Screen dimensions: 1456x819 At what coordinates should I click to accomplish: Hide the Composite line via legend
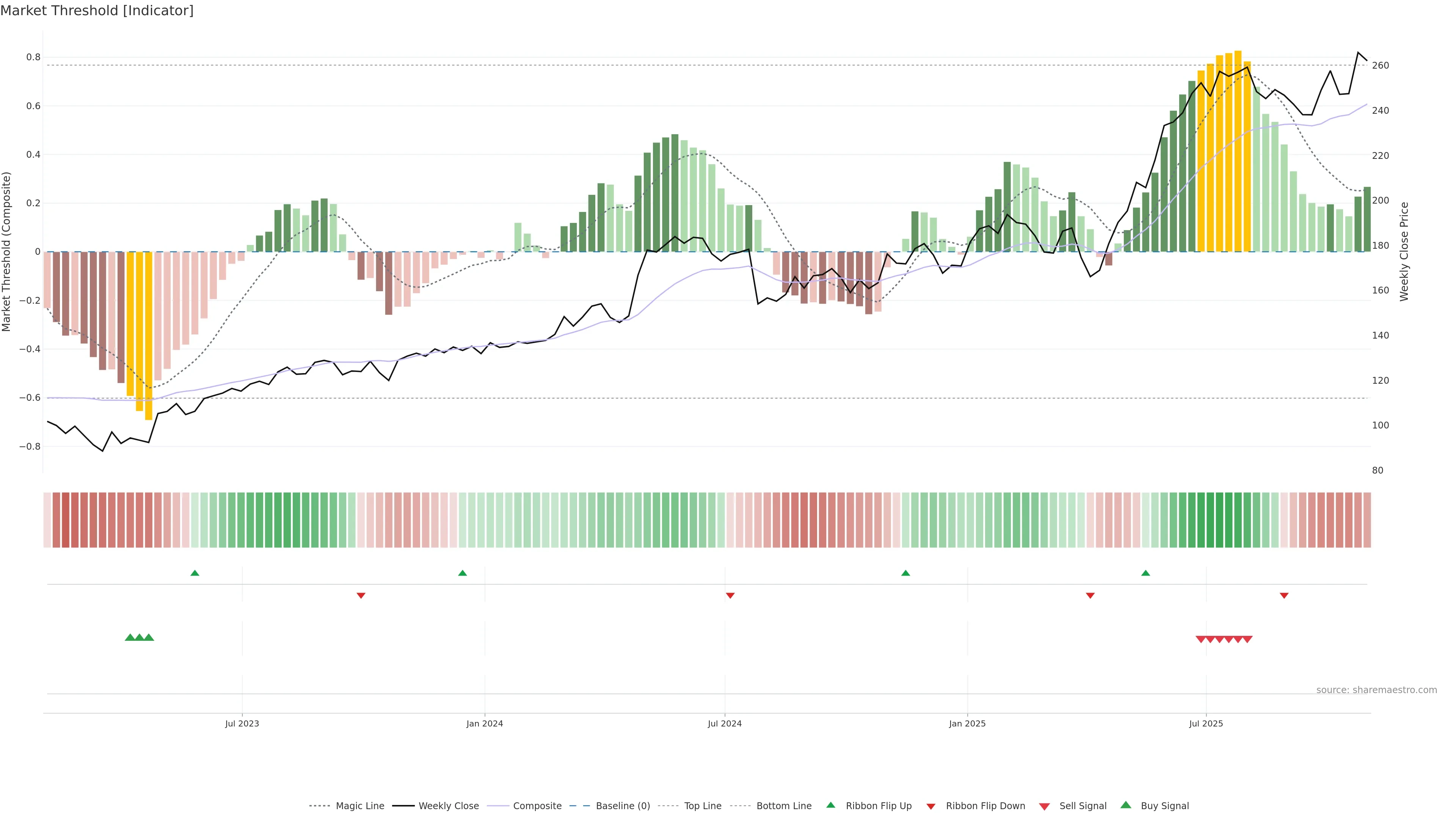tap(537, 806)
